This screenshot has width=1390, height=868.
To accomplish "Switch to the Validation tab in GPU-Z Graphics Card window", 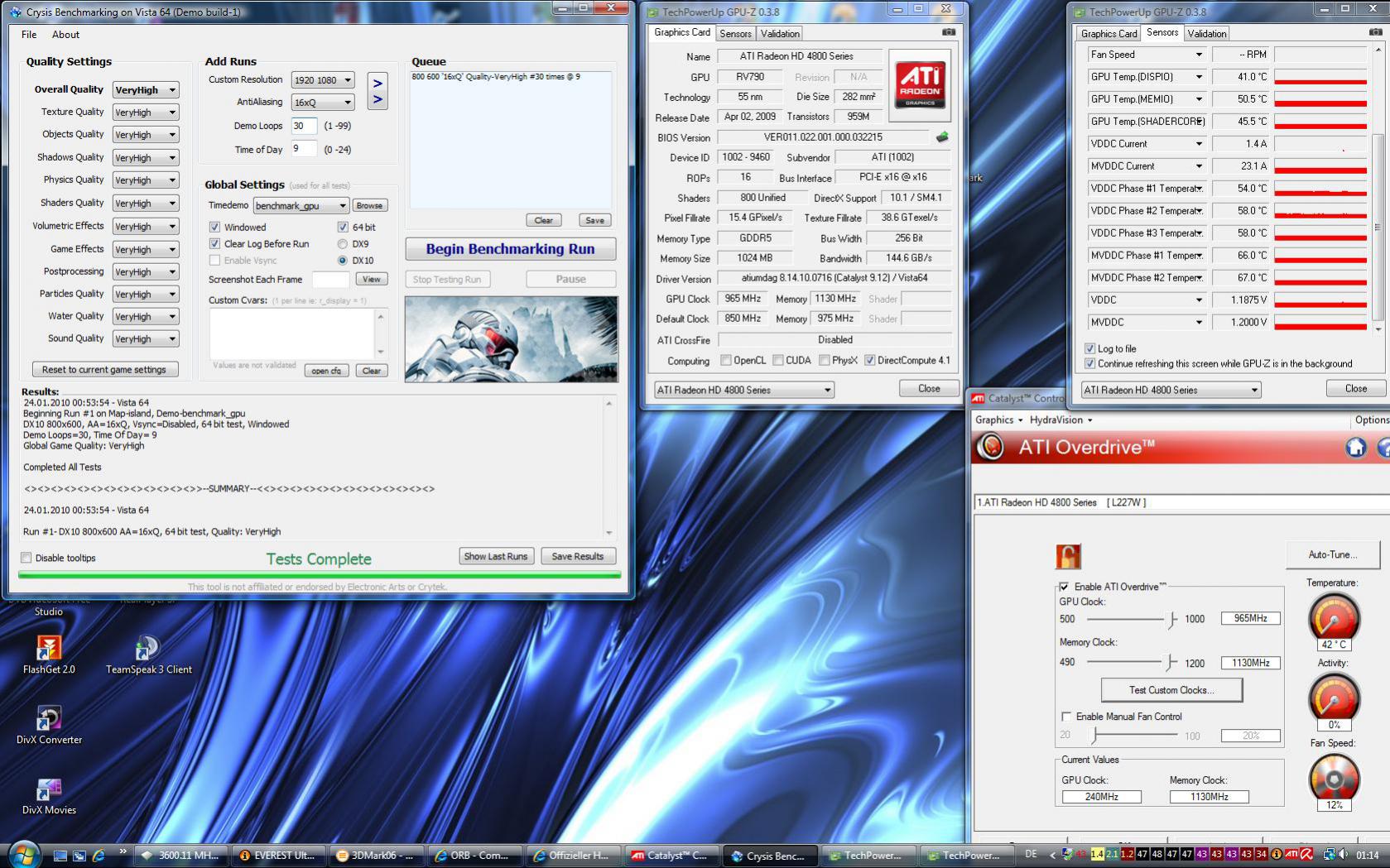I will pos(780,34).
